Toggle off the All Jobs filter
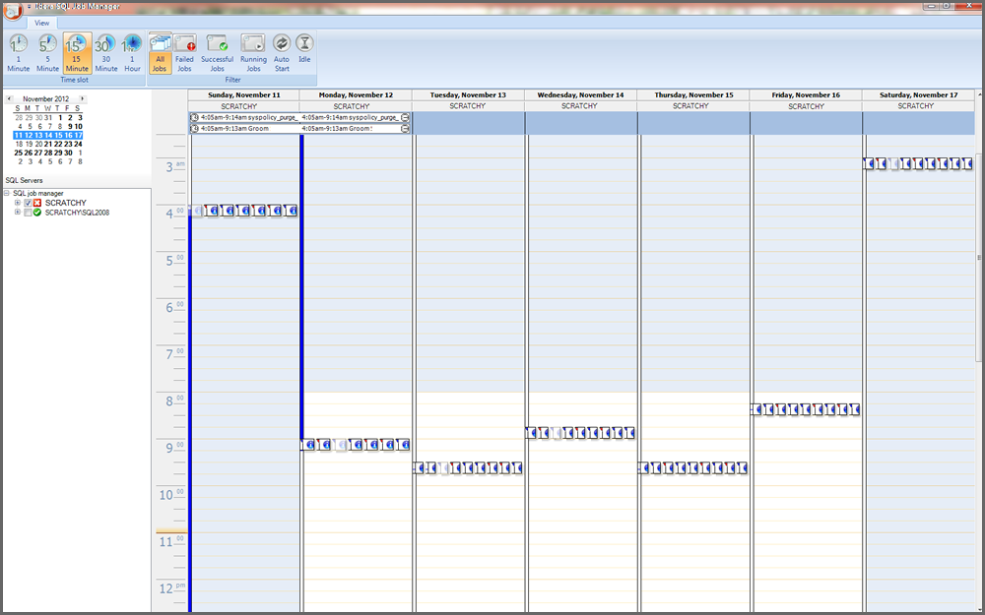Screen dimensions: 985x615 [x=158, y=48]
